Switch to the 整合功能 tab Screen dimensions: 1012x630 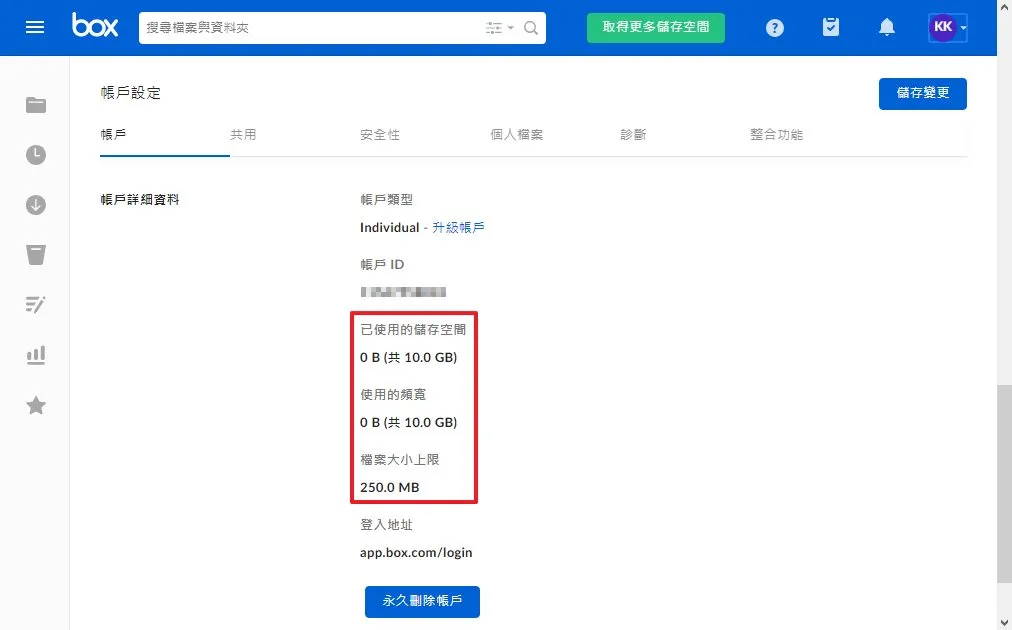[x=776, y=134]
